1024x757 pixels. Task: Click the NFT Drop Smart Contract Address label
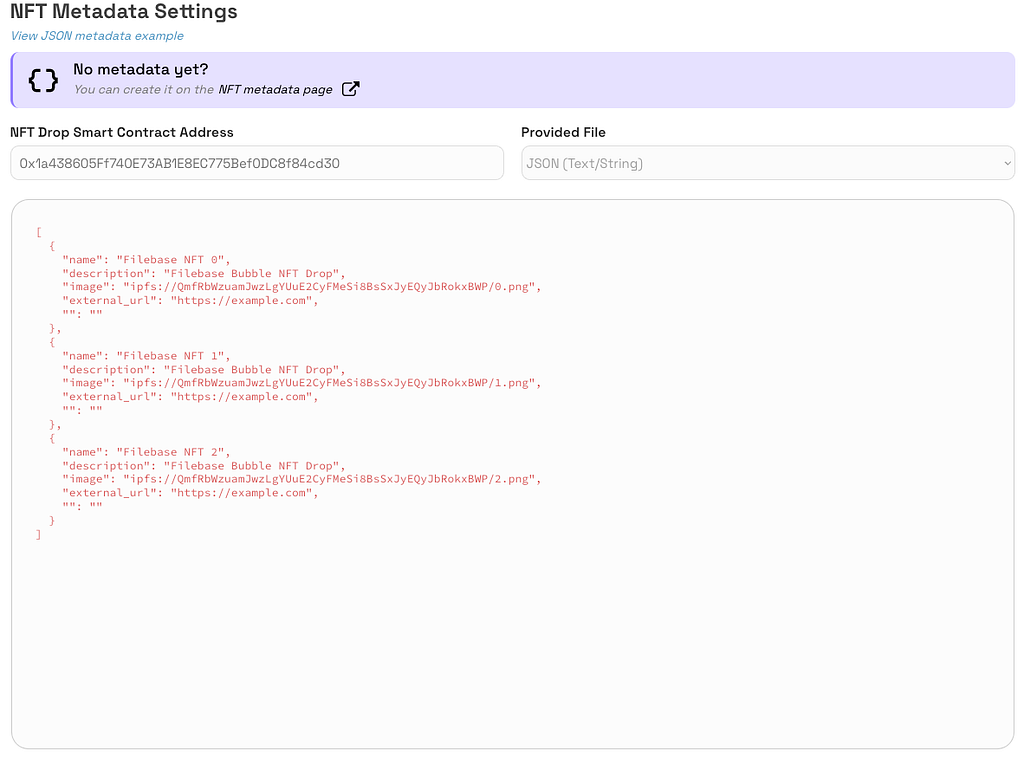tap(122, 132)
